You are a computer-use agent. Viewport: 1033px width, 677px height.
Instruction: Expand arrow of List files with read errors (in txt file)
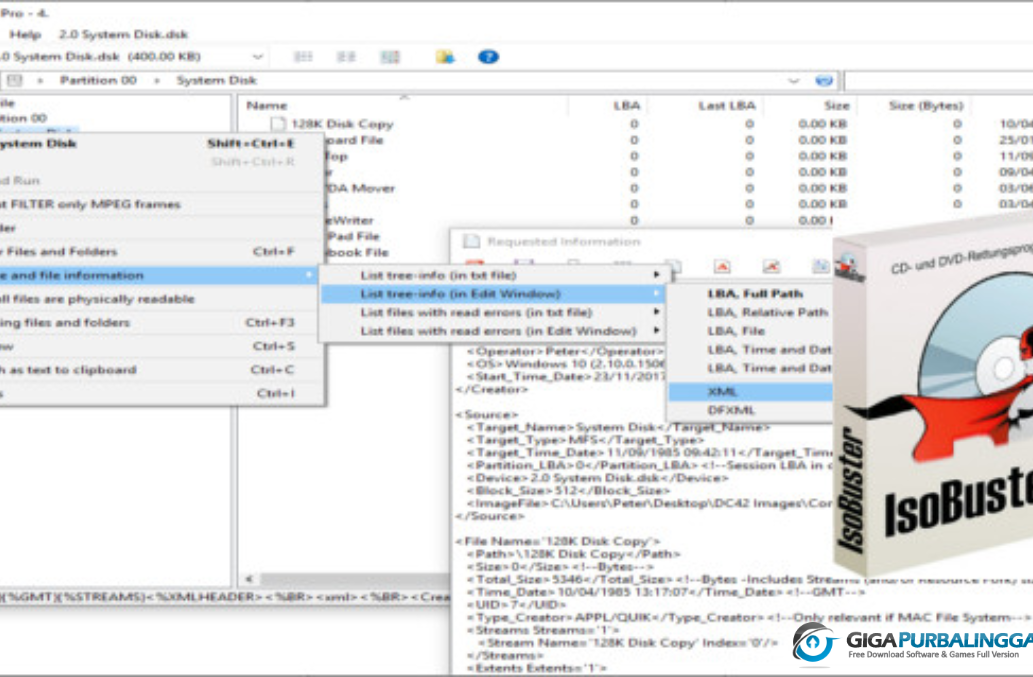(x=656, y=311)
